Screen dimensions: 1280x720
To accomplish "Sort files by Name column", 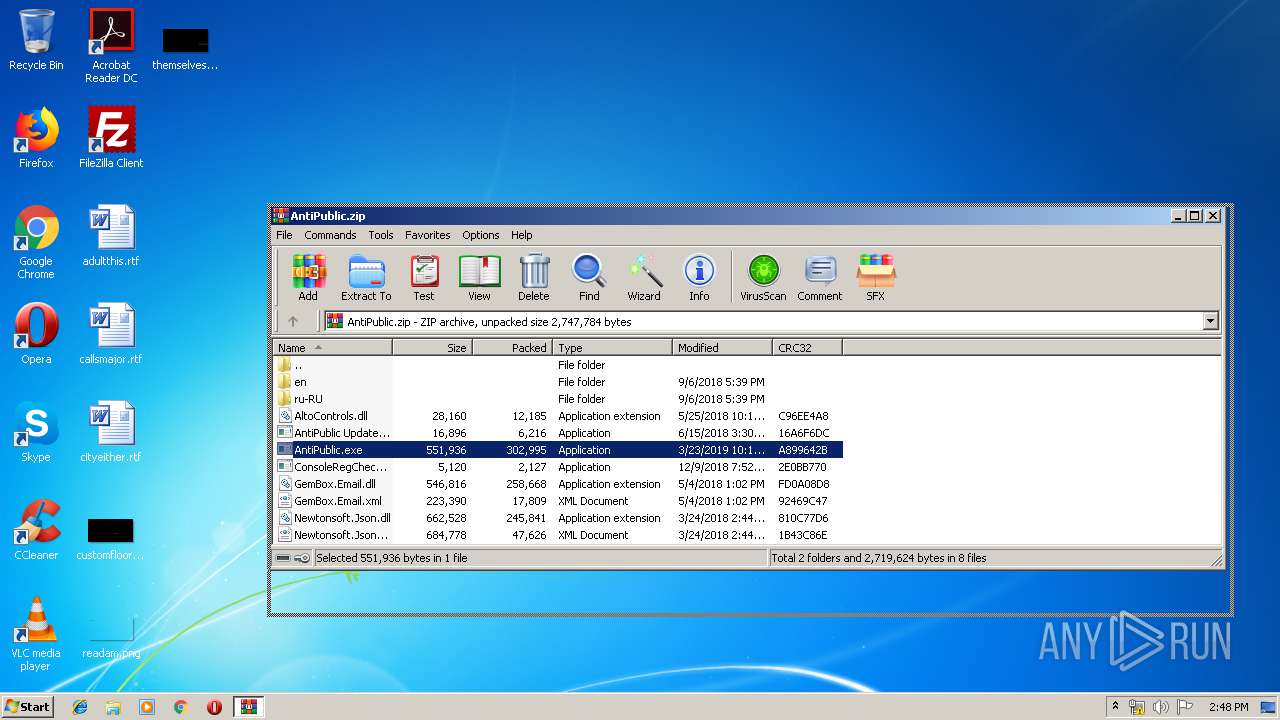I will pos(333,348).
